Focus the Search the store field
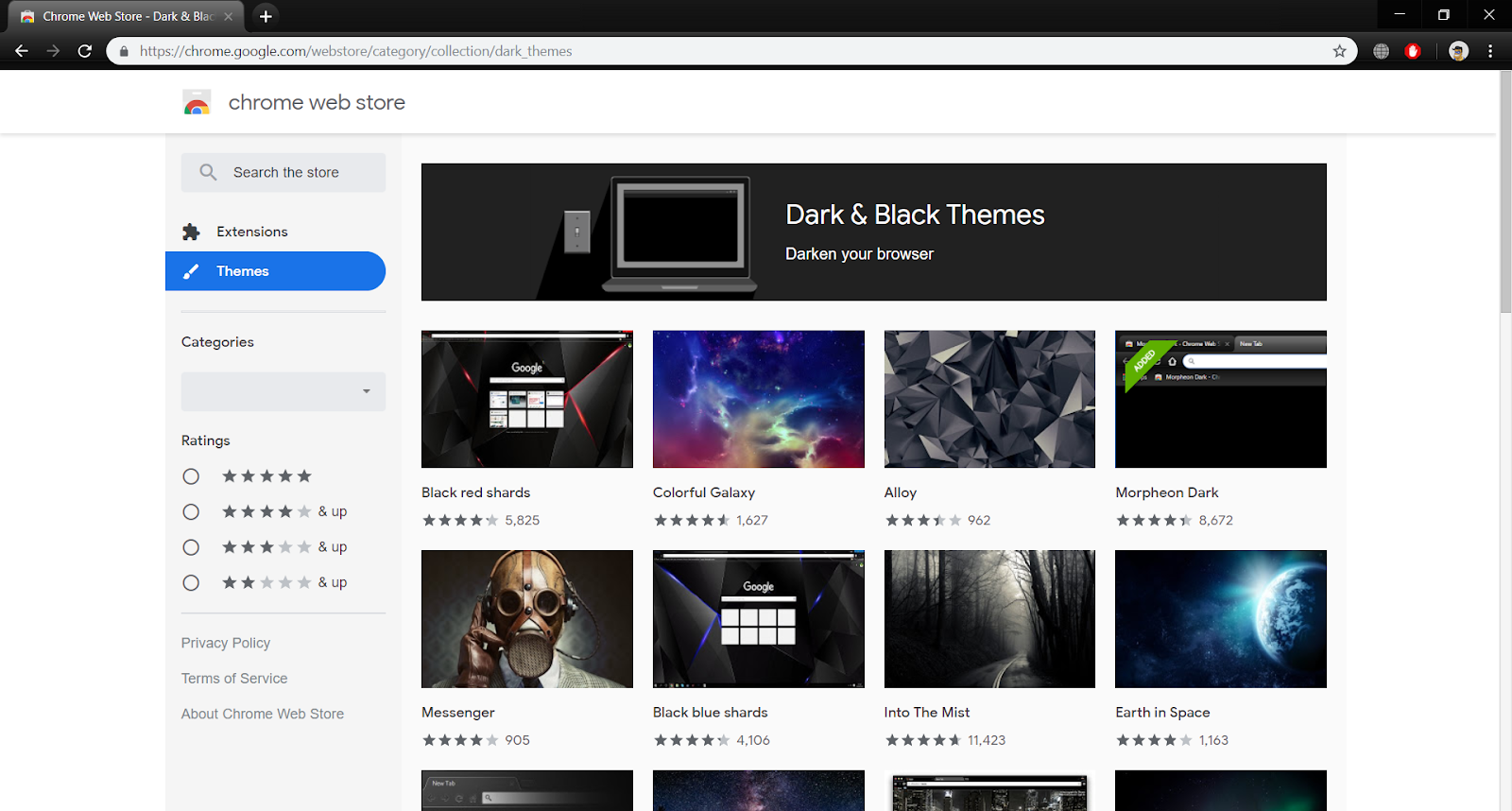The image size is (1512, 811). click(283, 172)
